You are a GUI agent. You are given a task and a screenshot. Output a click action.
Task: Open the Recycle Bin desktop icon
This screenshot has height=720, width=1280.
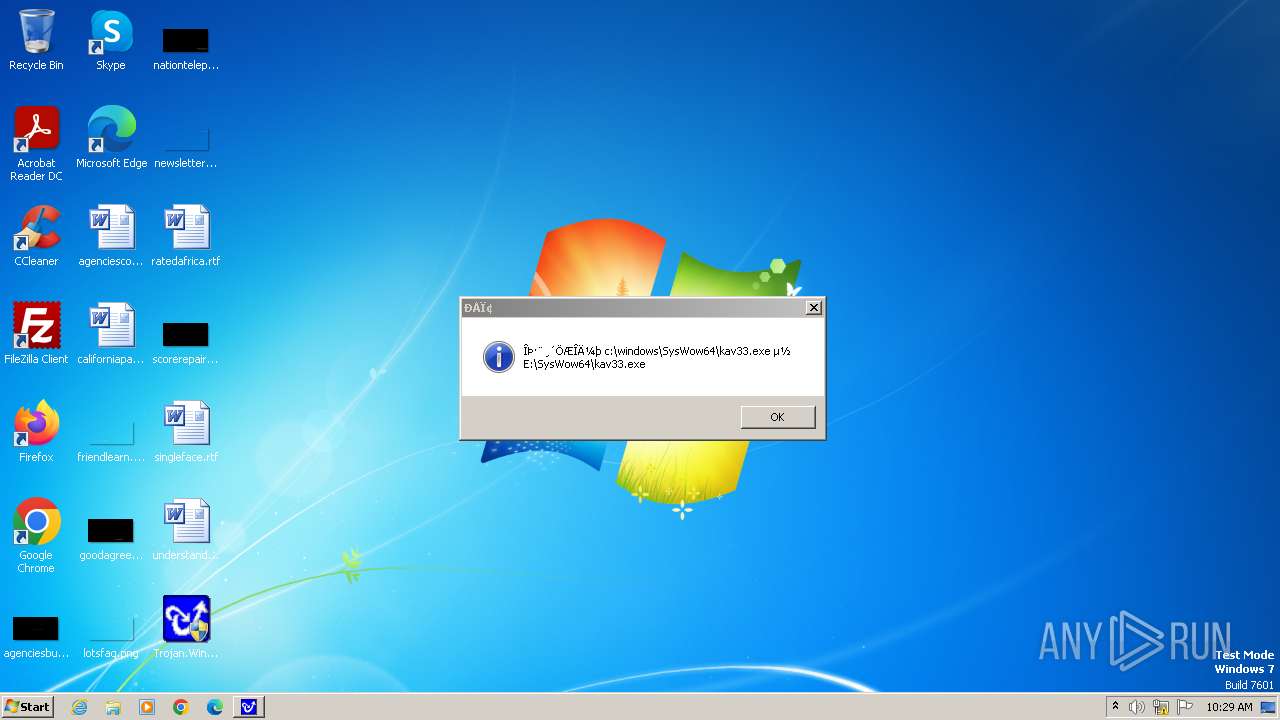point(36,40)
